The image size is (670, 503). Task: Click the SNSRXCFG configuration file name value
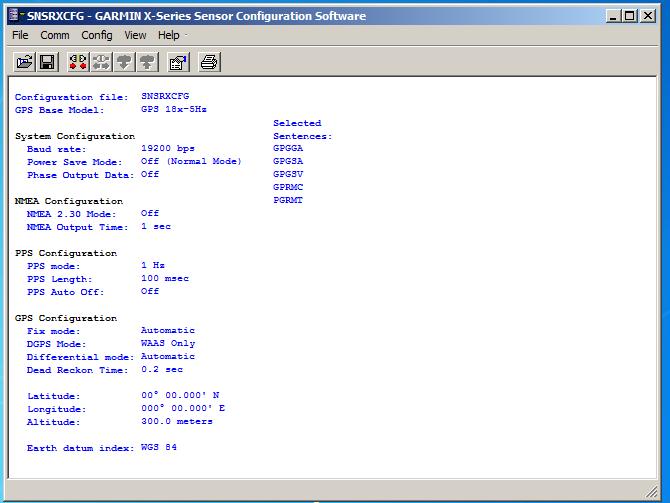165,96
